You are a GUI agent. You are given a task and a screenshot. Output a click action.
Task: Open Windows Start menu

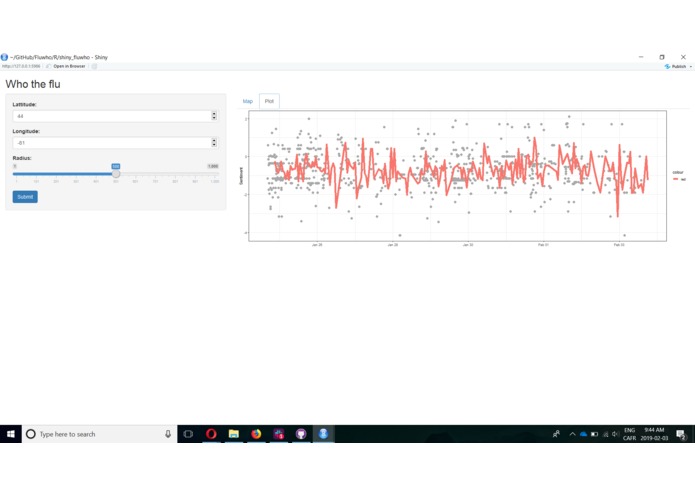(11, 434)
